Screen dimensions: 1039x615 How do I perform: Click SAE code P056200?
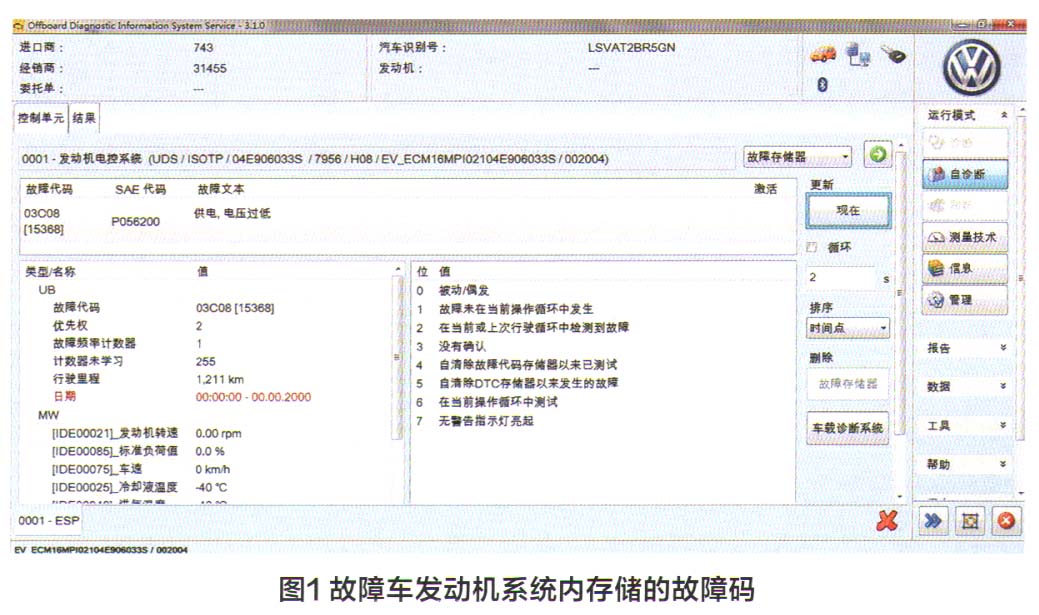[135, 221]
